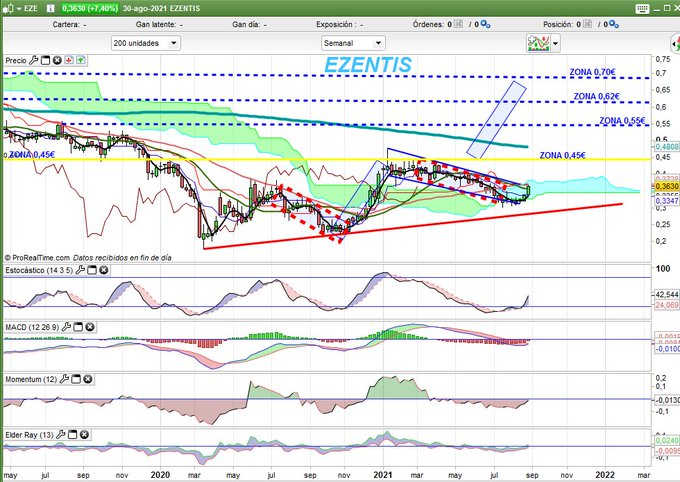The height and width of the screenshot is (482, 680).
Task: Open Estocástico indicator wrench settings
Action: (80, 270)
